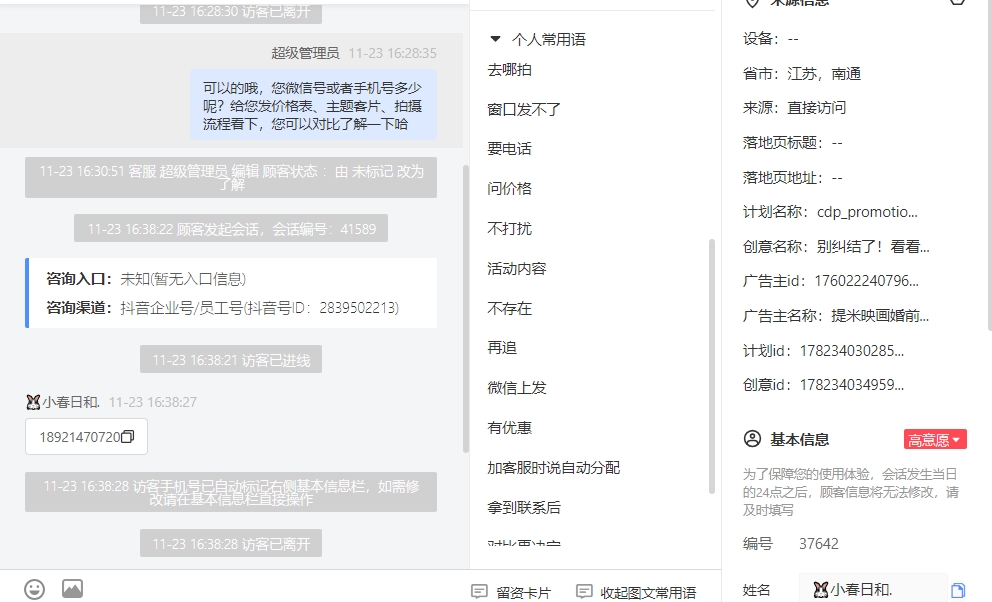Click the quick phrases list scrollbar

[x=712, y=366]
